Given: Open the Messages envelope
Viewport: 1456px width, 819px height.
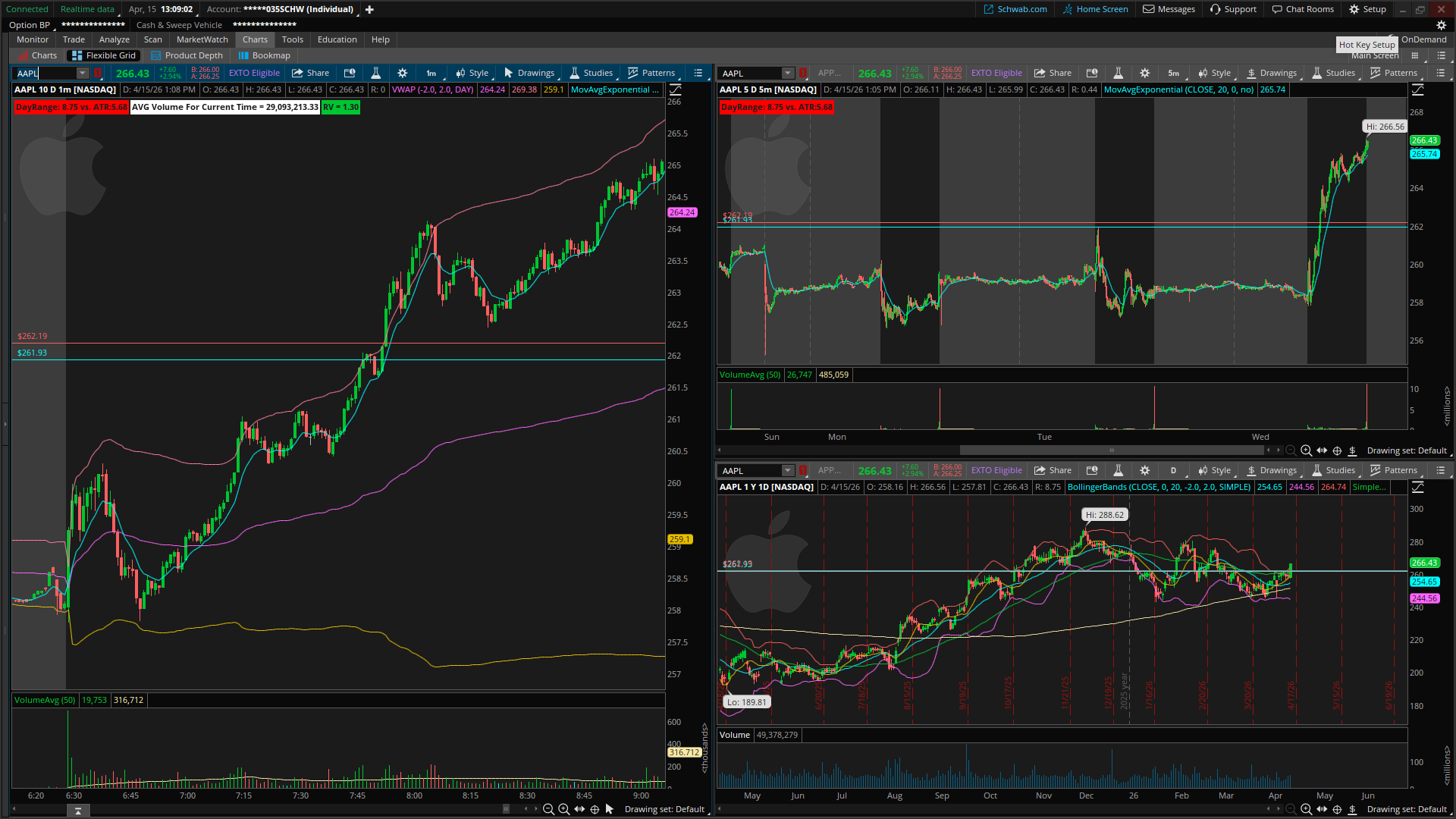Looking at the screenshot, I should [x=1169, y=9].
